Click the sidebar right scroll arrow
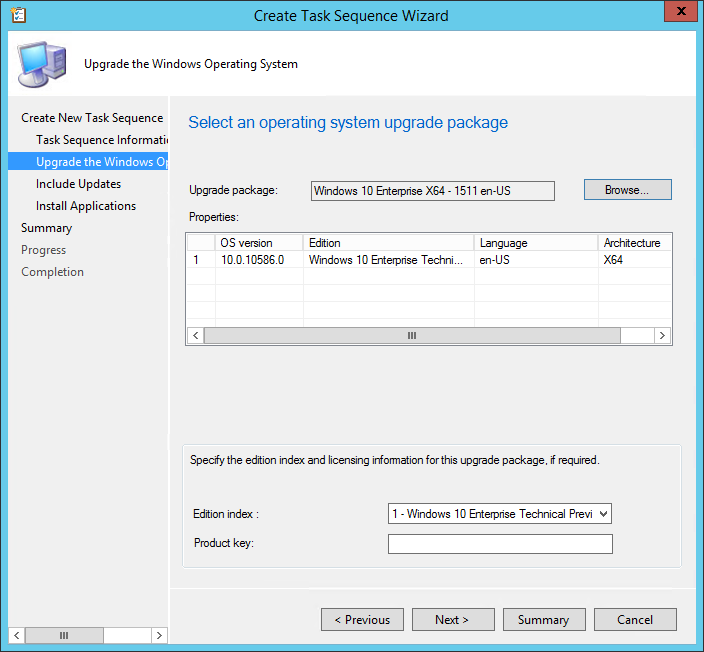The image size is (704, 652). coord(159,635)
